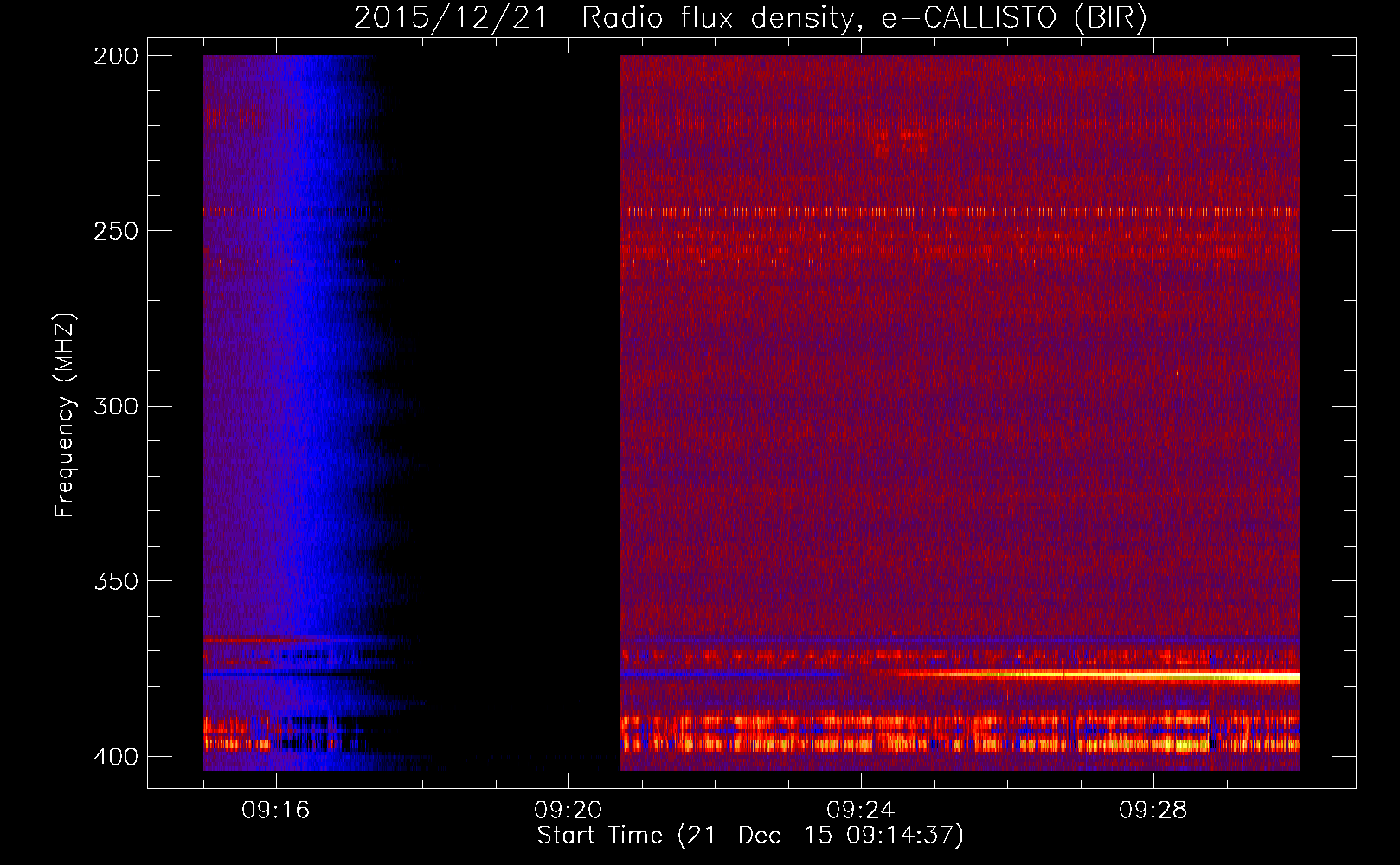This screenshot has width=1400, height=865.
Task: Click the 350 frequency tick label
Action: 116,581
